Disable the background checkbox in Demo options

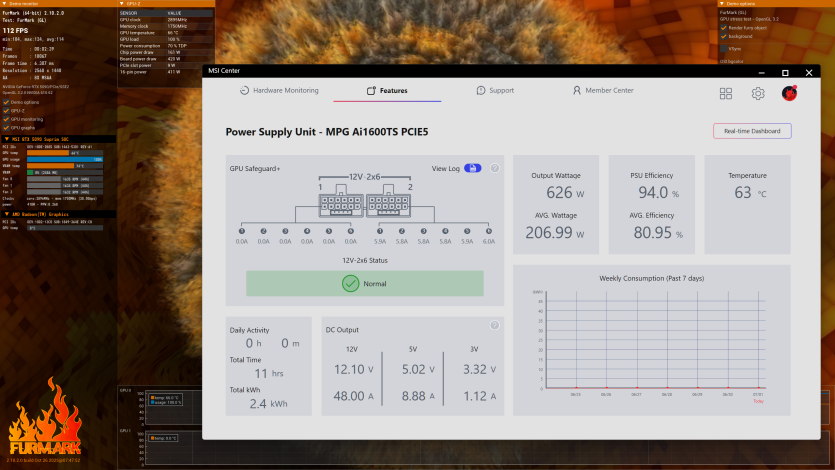click(x=723, y=36)
